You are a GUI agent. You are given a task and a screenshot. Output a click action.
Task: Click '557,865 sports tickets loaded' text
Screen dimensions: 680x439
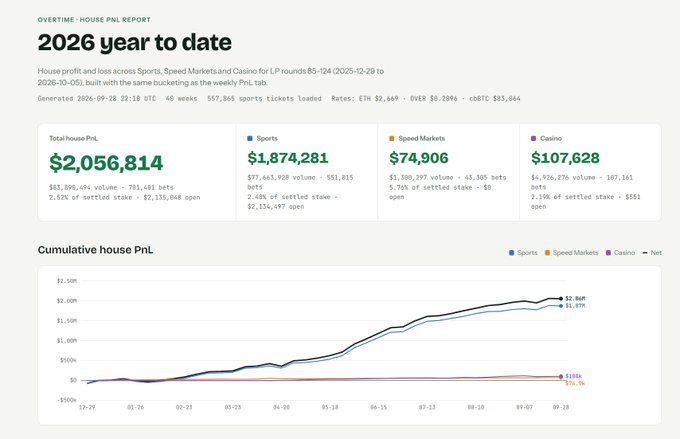click(264, 98)
